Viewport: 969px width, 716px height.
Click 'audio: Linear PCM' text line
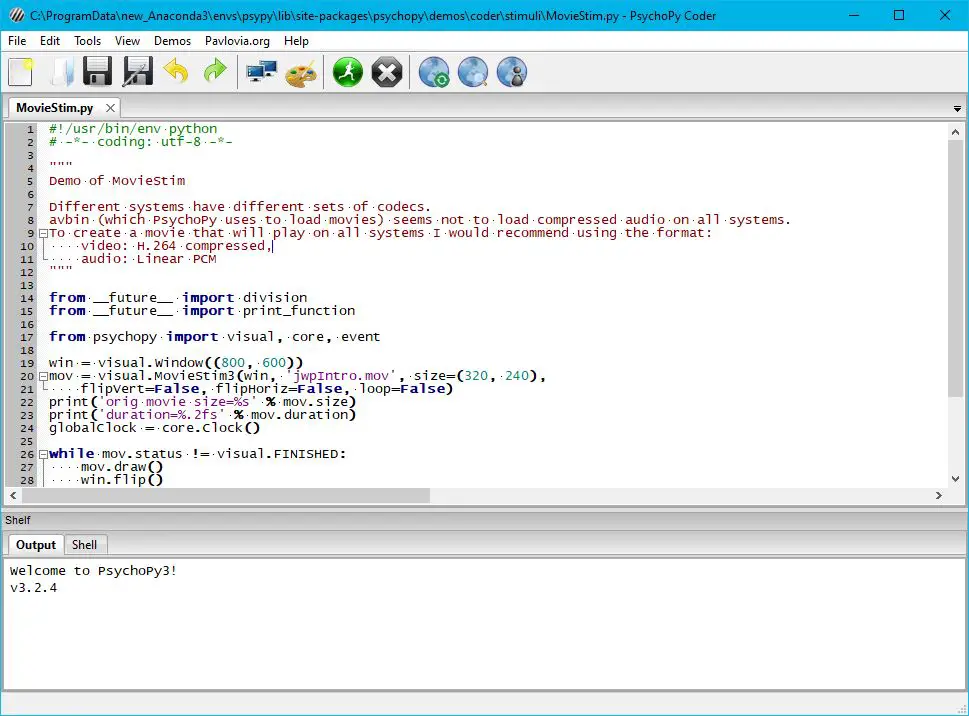149,259
